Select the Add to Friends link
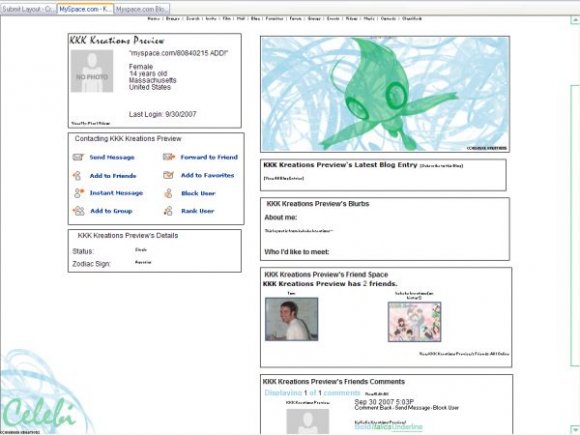This screenshot has width=580, height=435. pyautogui.click(x=113, y=176)
